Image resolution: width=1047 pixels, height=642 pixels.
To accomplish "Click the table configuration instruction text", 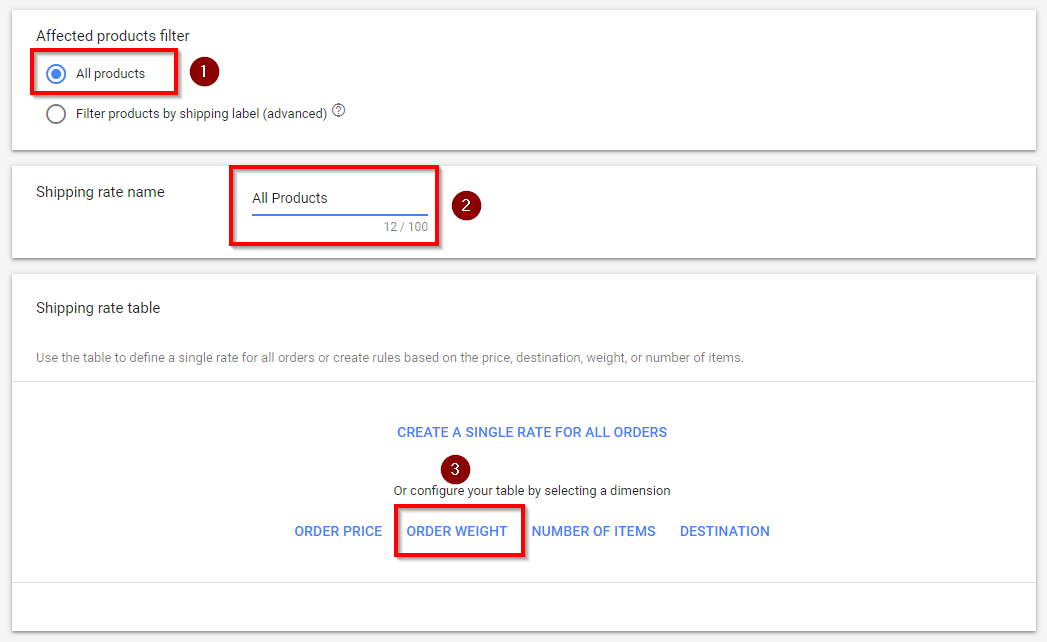I will point(532,493).
